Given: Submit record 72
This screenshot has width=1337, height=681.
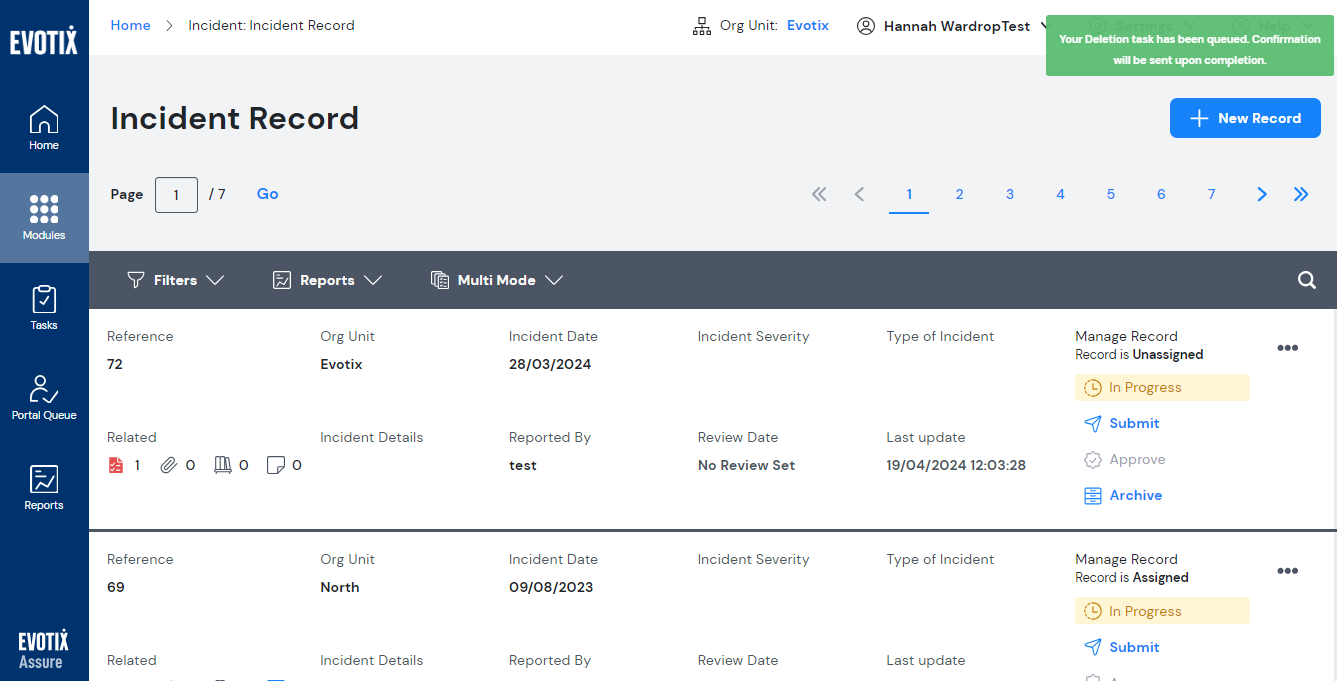Looking at the screenshot, I should pos(1133,423).
